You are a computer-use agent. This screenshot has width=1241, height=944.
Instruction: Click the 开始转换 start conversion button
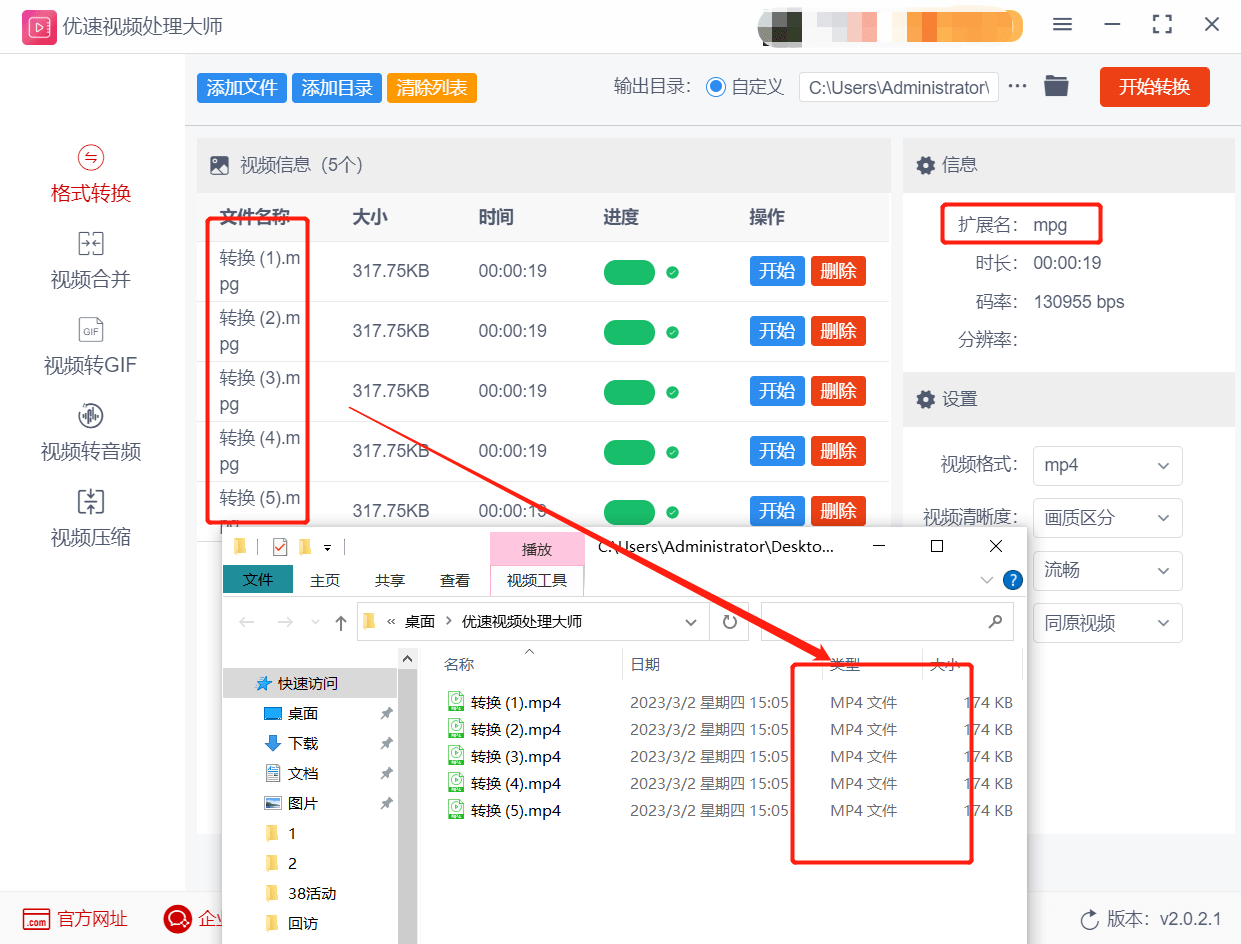click(x=1155, y=87)
